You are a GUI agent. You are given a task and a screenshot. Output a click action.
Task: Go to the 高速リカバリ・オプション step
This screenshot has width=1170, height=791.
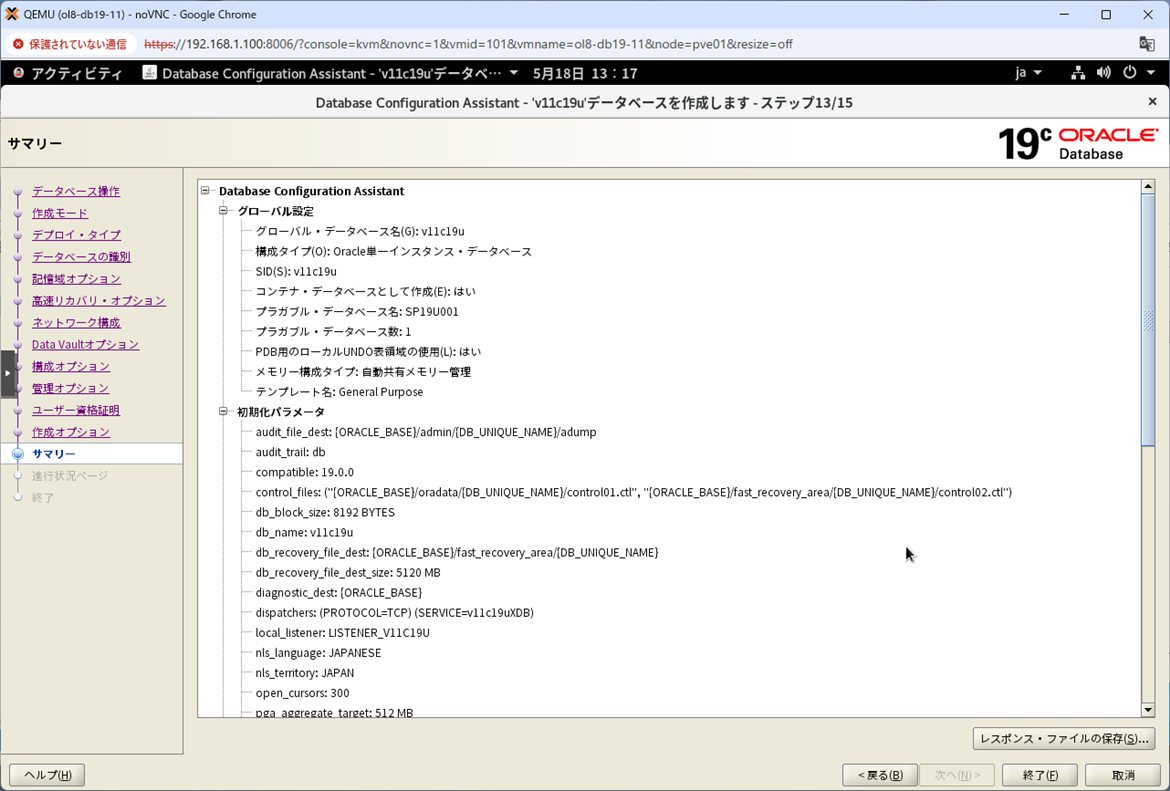pyautogui.click(x=98, y=301)
